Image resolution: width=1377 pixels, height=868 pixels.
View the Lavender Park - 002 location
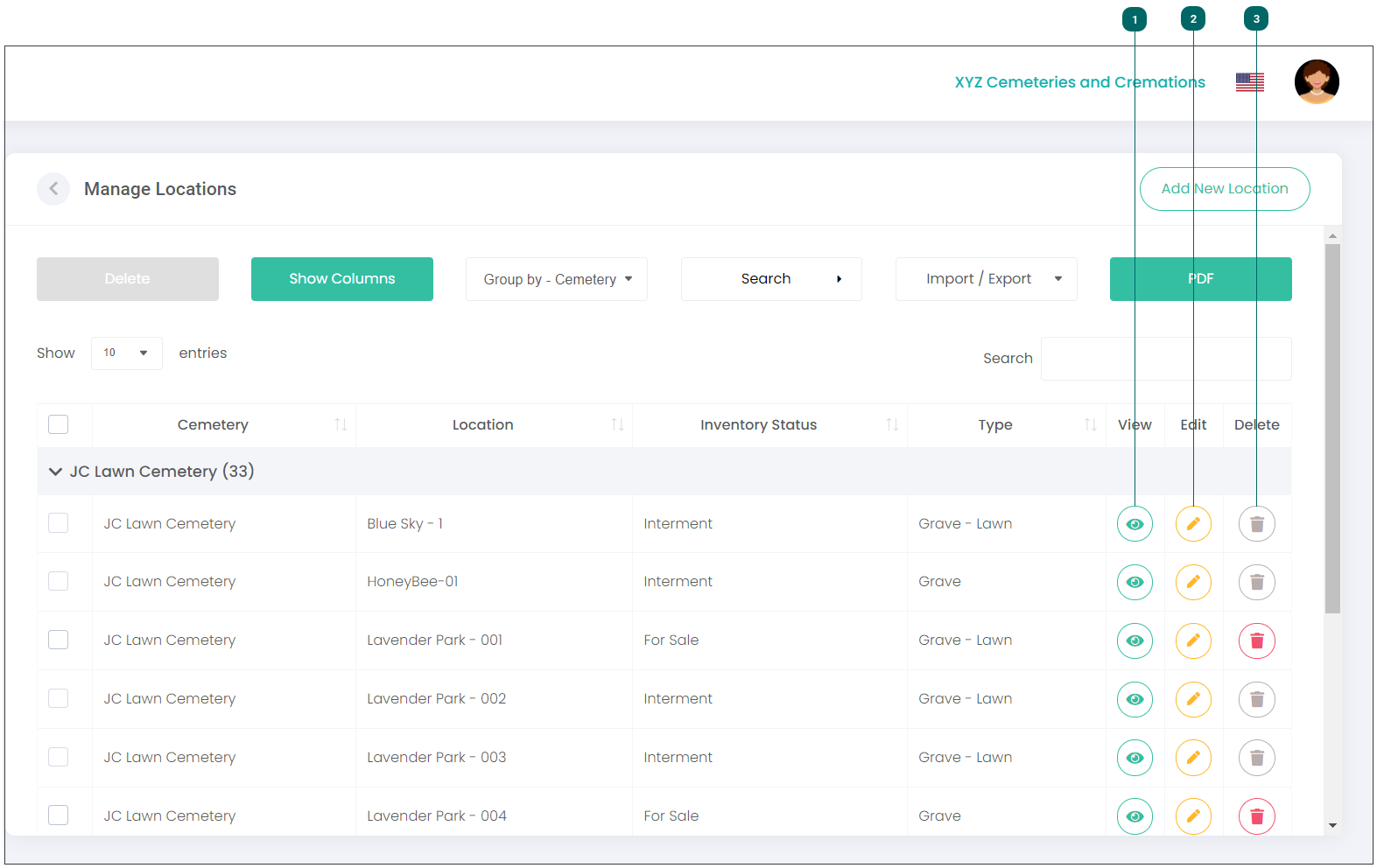coord(1135,699)
